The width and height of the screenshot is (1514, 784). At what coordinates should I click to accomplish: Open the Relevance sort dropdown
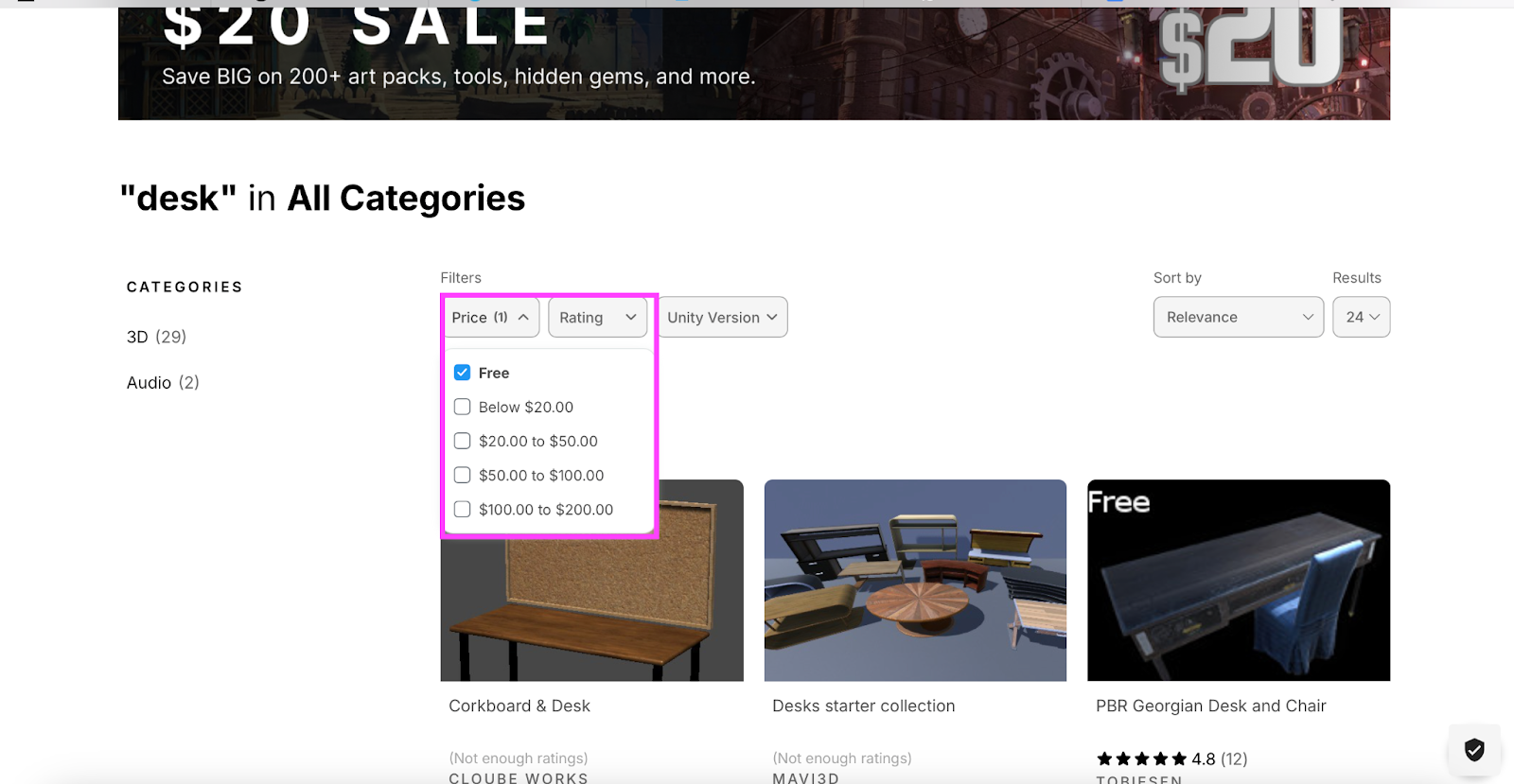tap(1238, 317)
